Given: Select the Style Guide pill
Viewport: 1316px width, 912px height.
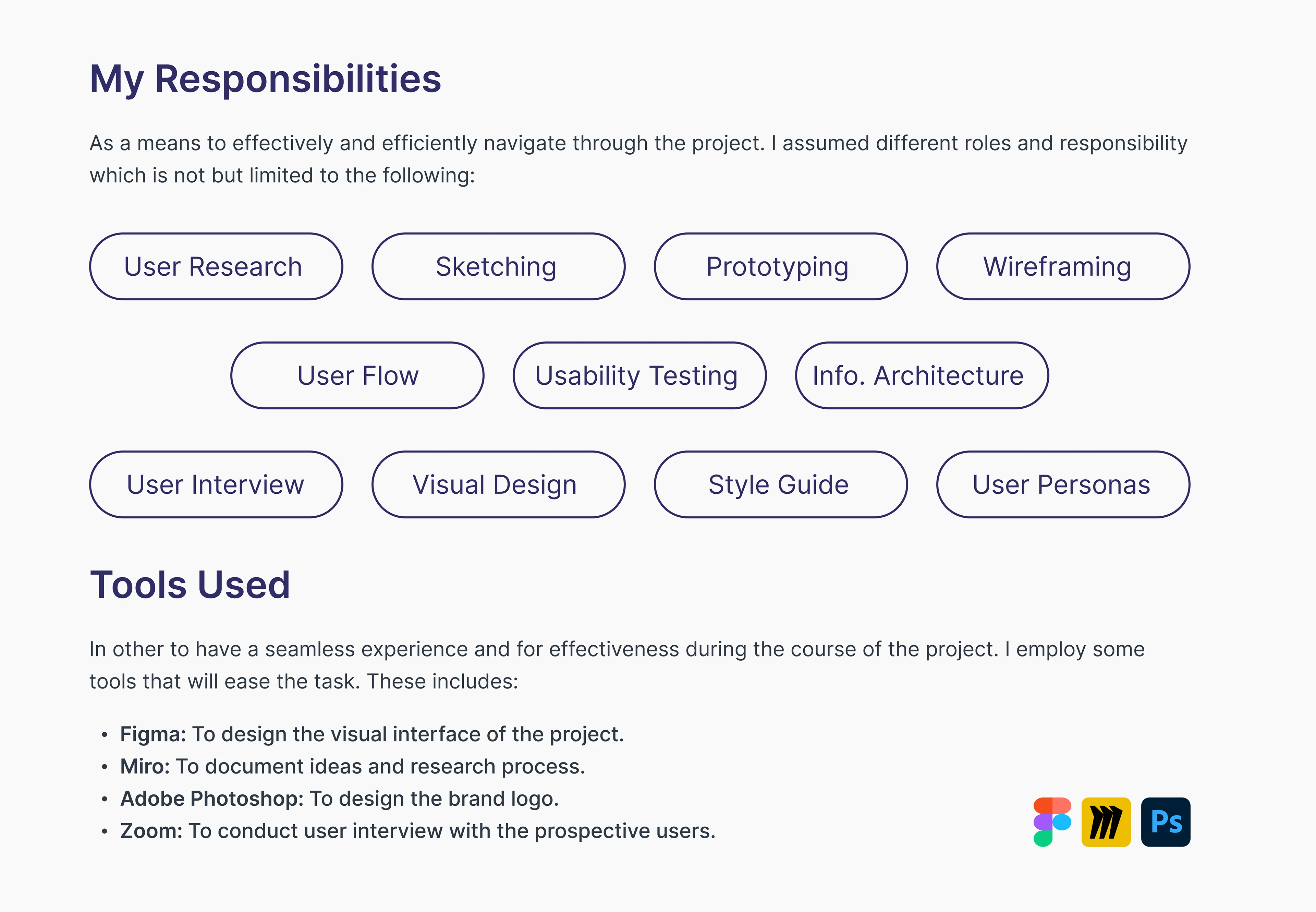Looking at the screenshot, I should 780,484.
